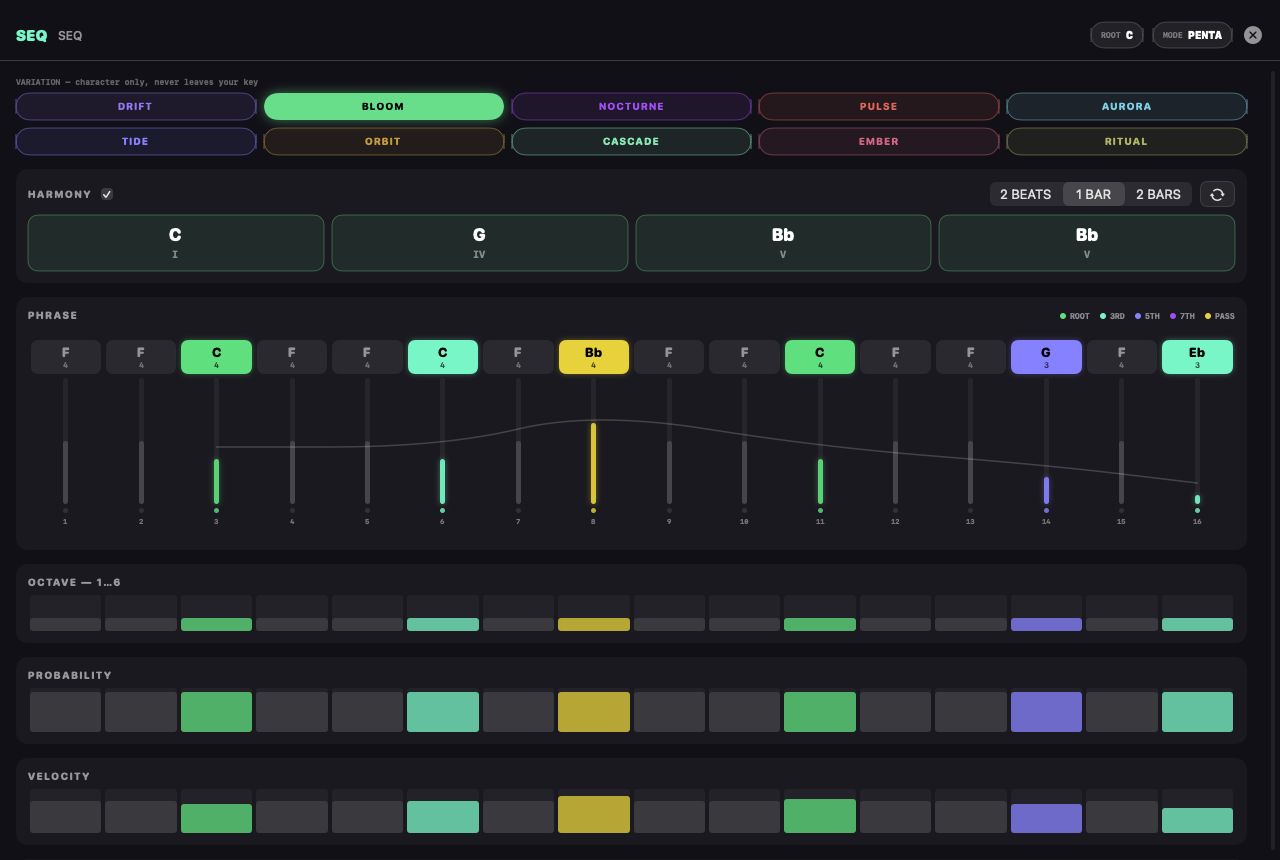Click the third chord card, the first Bb
The image size is (1280, 860).
coord(783,243)
